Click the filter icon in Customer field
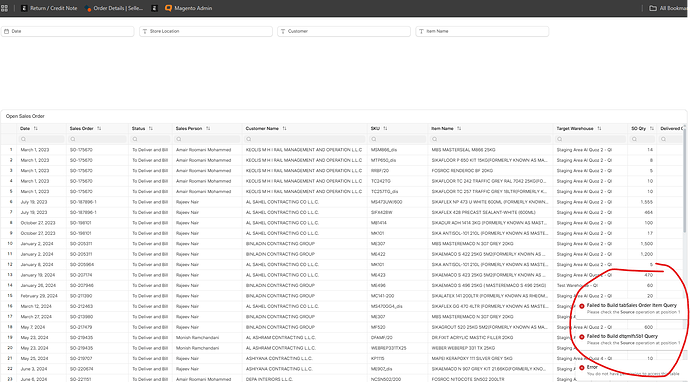 click(283, 31)
